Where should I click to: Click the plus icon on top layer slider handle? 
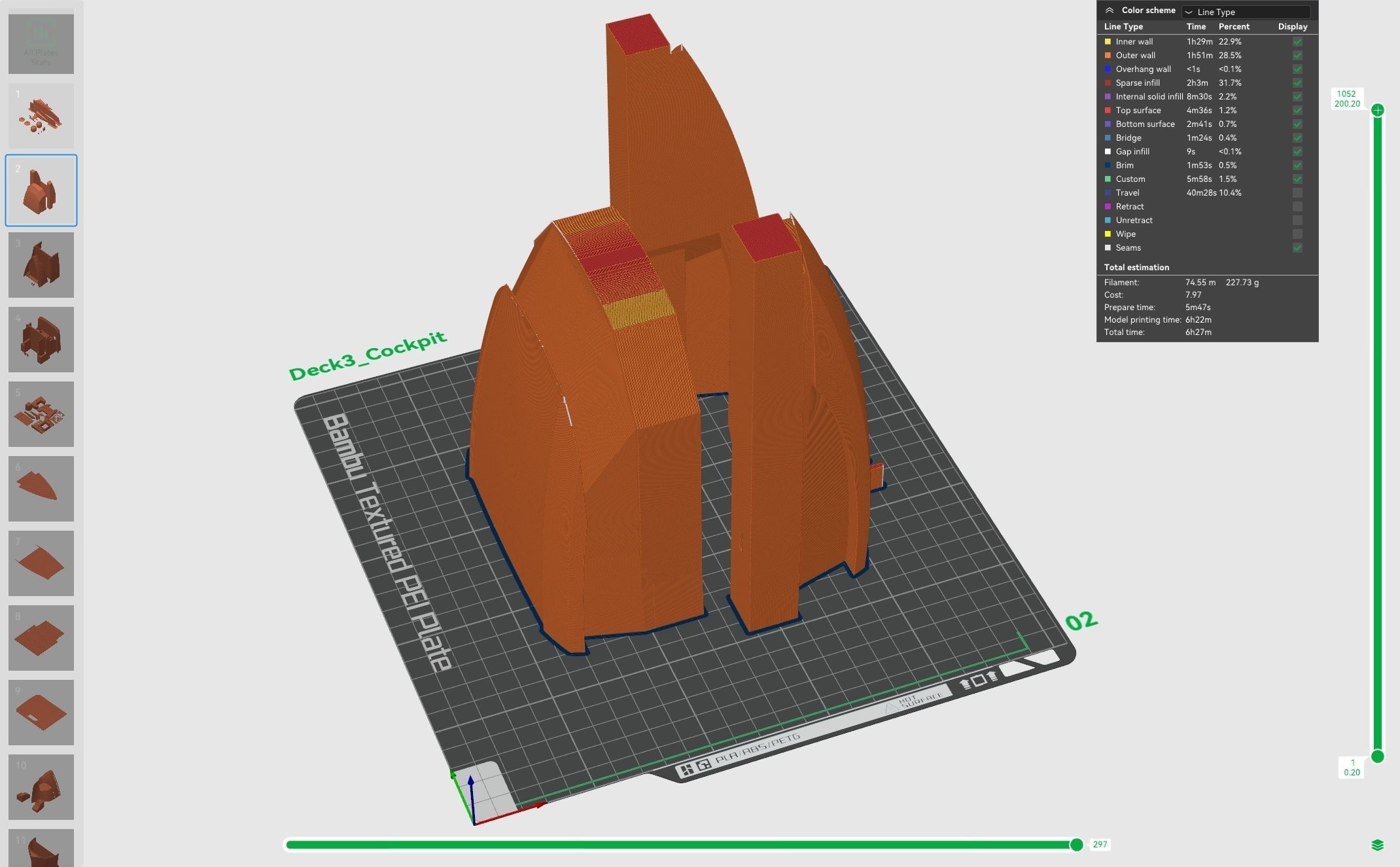point(1378,110)
